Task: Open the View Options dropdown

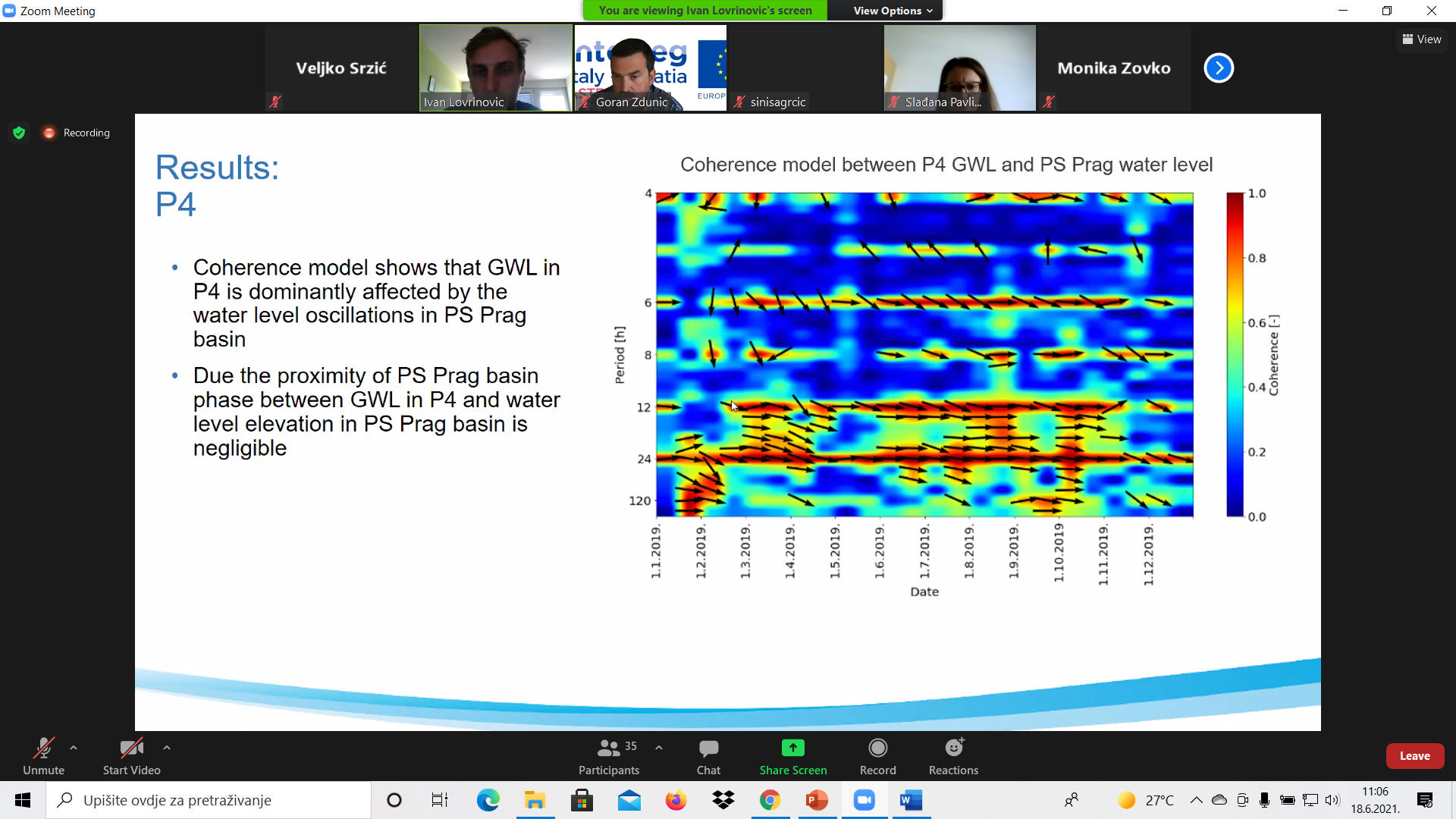Action: point(893,11)
